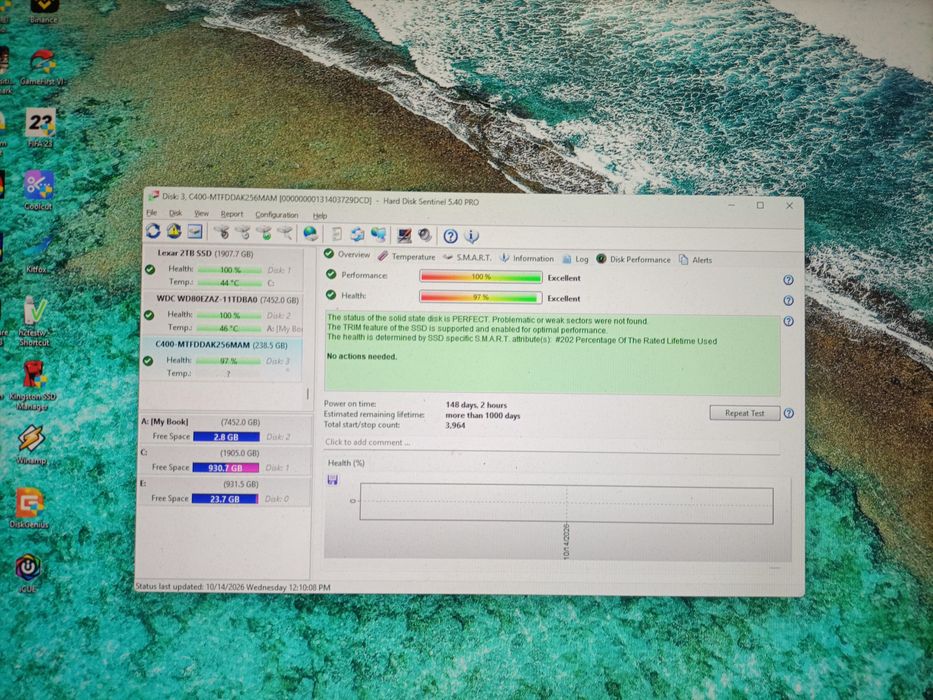Switch to the S.M.A.R.T. tab
The image size is (933, 700).
(467, 257)
